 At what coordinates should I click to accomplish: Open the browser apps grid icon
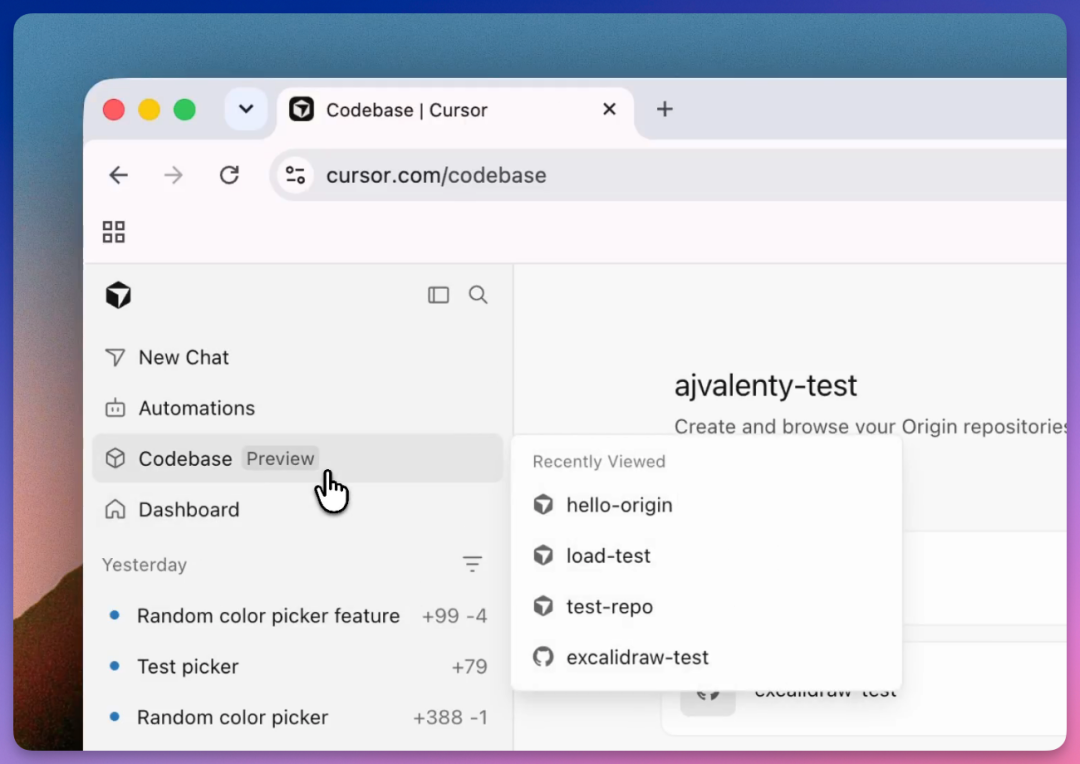(114, 231)
